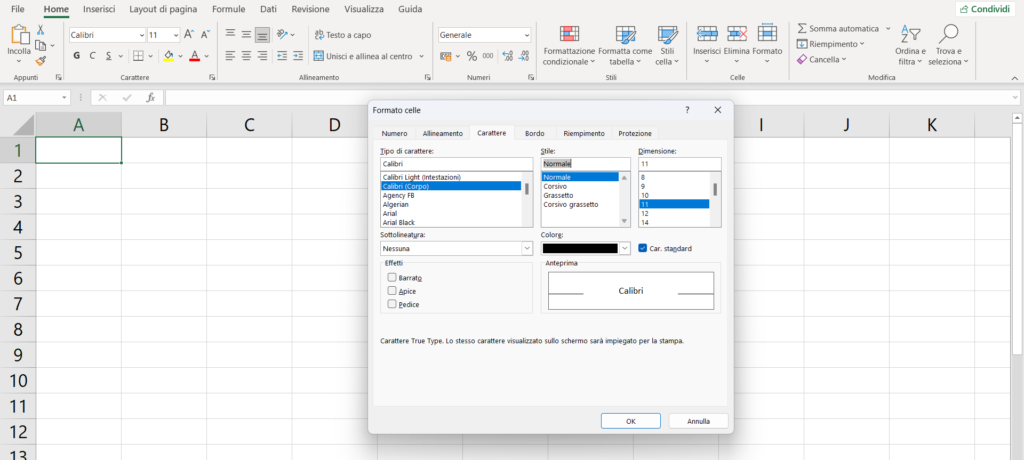Click the decrease decimal icon
The height and width of the screenshot is (460, 1024).
[x=523, y=56]
